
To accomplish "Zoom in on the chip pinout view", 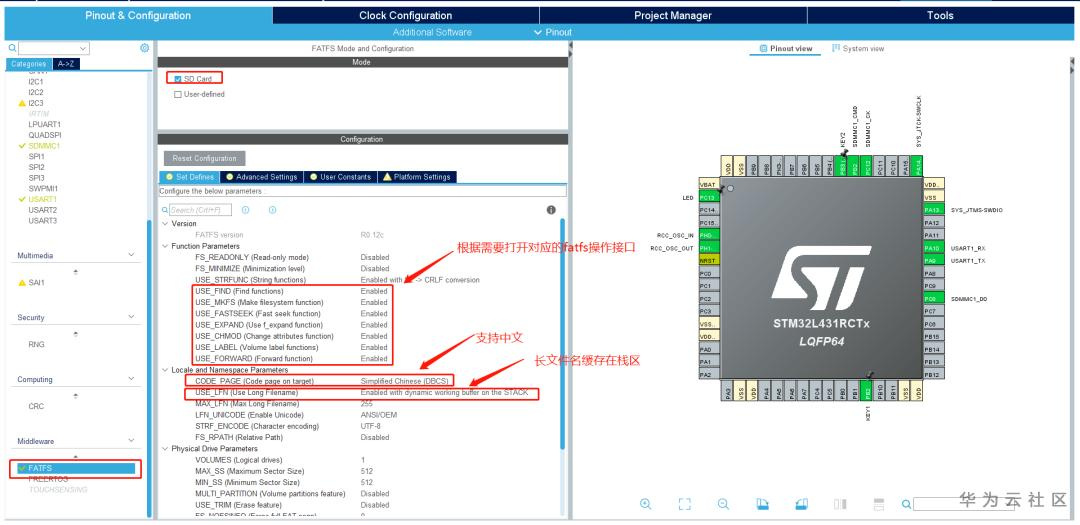I will (645, 504).
